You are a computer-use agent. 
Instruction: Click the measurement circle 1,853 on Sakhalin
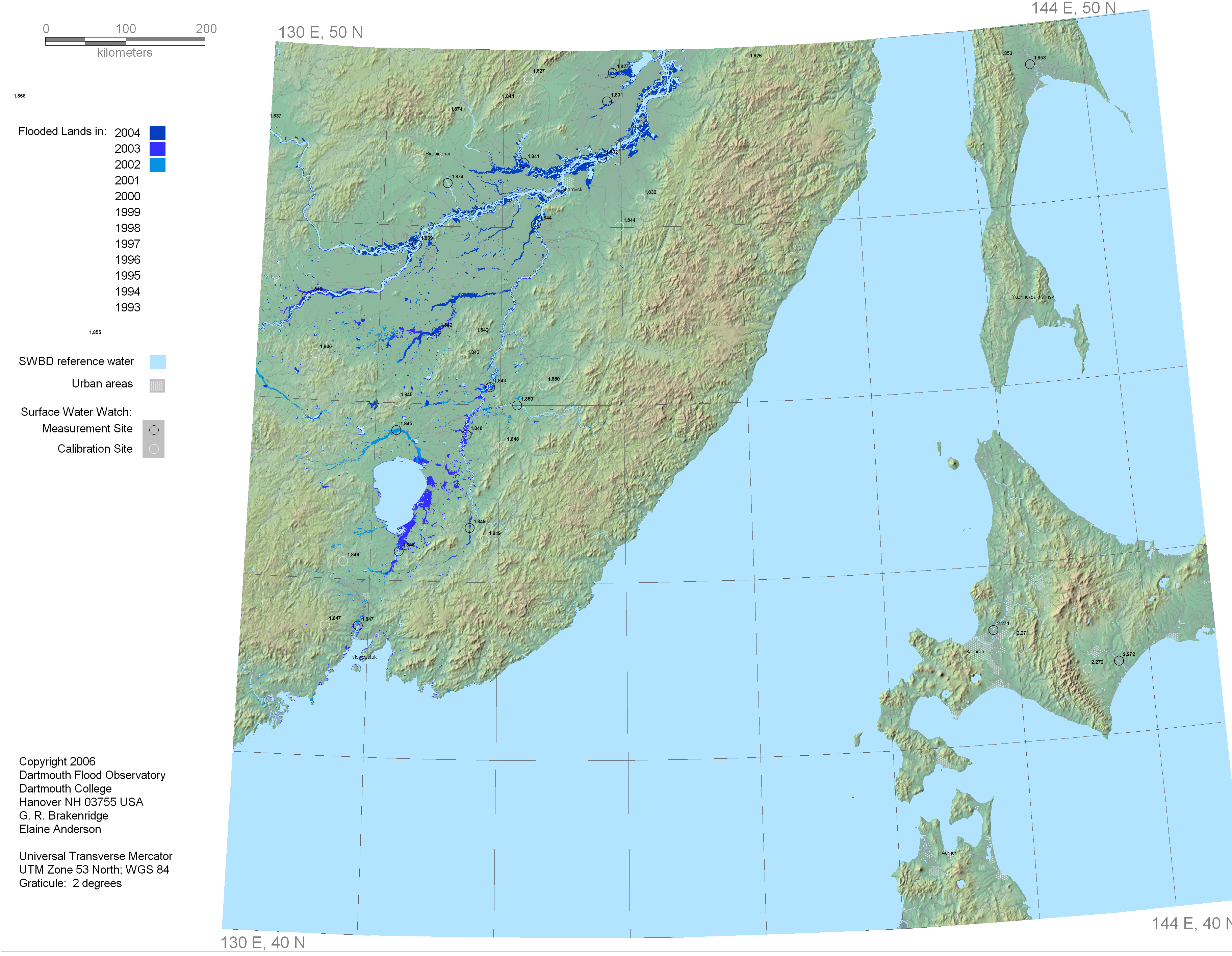1029,64
